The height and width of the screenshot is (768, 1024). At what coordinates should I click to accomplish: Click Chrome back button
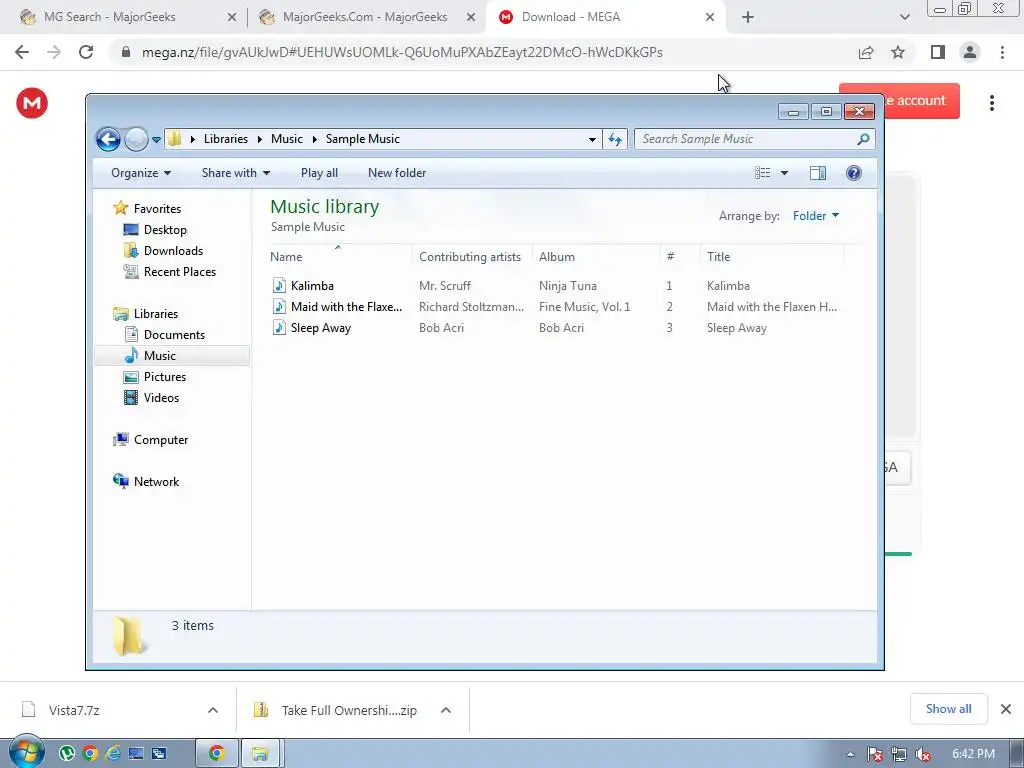pos(22,52)
